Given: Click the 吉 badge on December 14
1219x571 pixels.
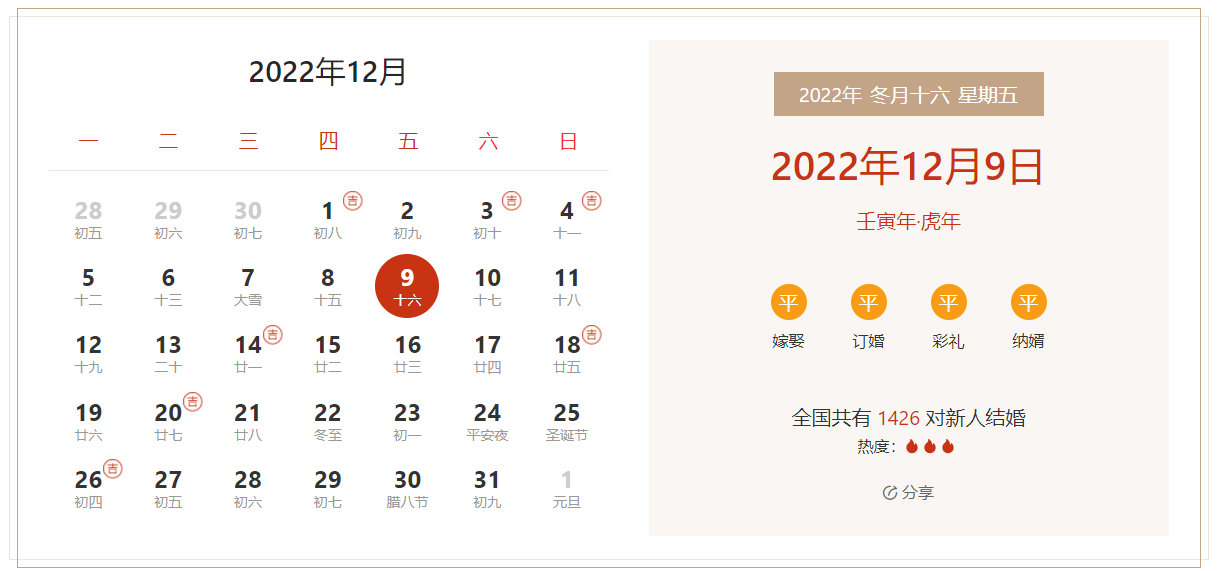Looking at the screenshot, I should point(272,335).
